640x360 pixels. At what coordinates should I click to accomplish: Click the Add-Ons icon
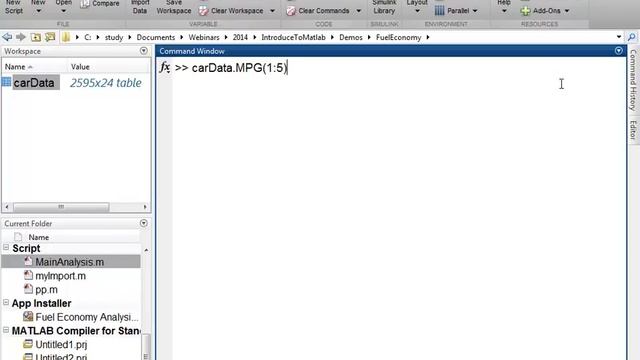pyautogui.click(x=525, y=11)
